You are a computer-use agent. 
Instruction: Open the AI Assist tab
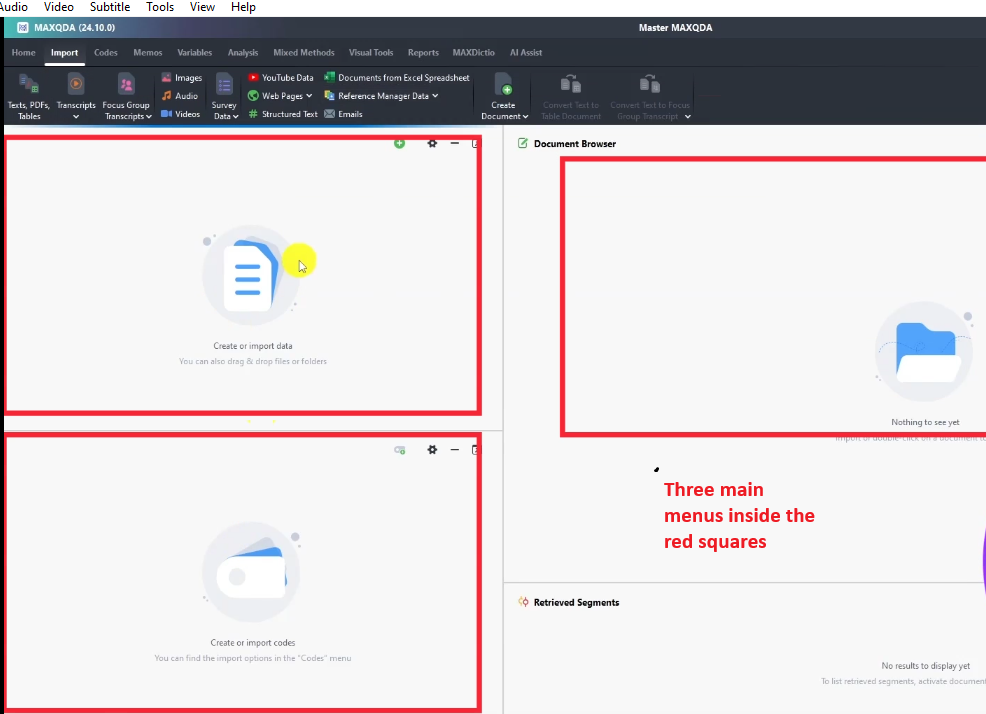(x=525, y=53)
